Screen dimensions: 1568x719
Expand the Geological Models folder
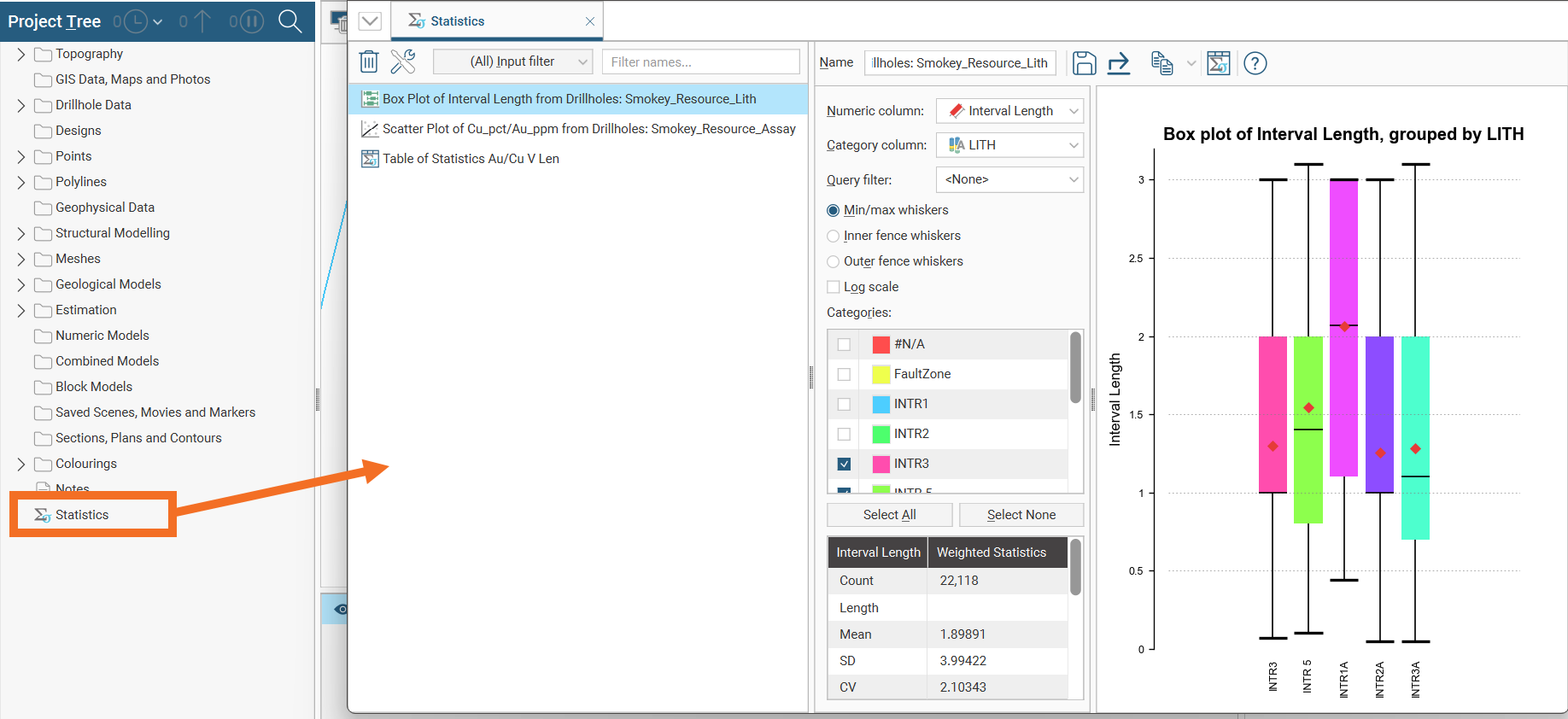[21, 284]
